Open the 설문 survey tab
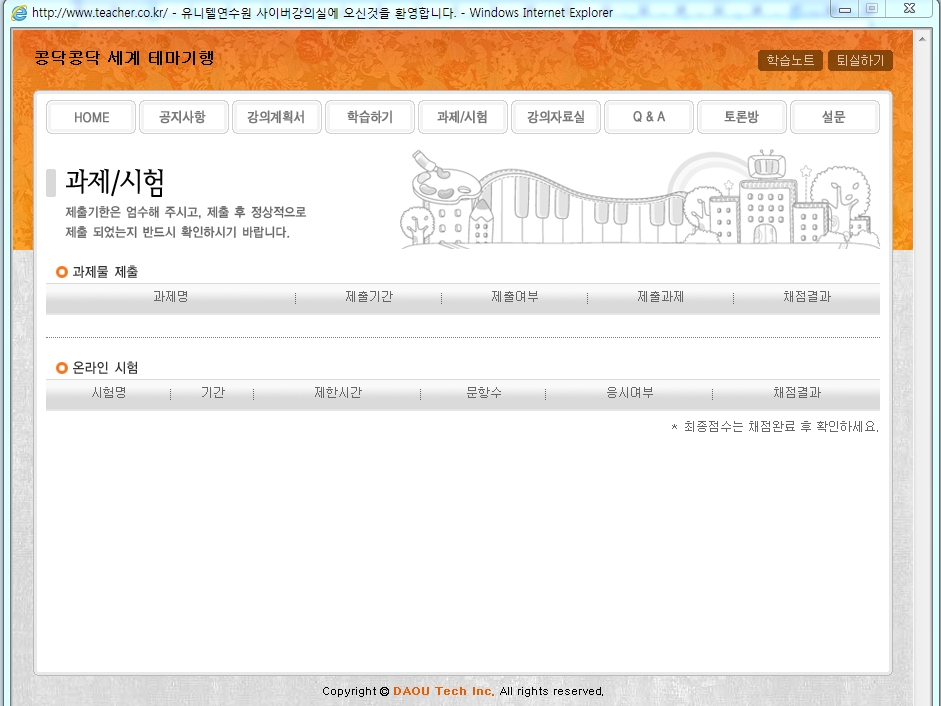 [x=835, y=117]
